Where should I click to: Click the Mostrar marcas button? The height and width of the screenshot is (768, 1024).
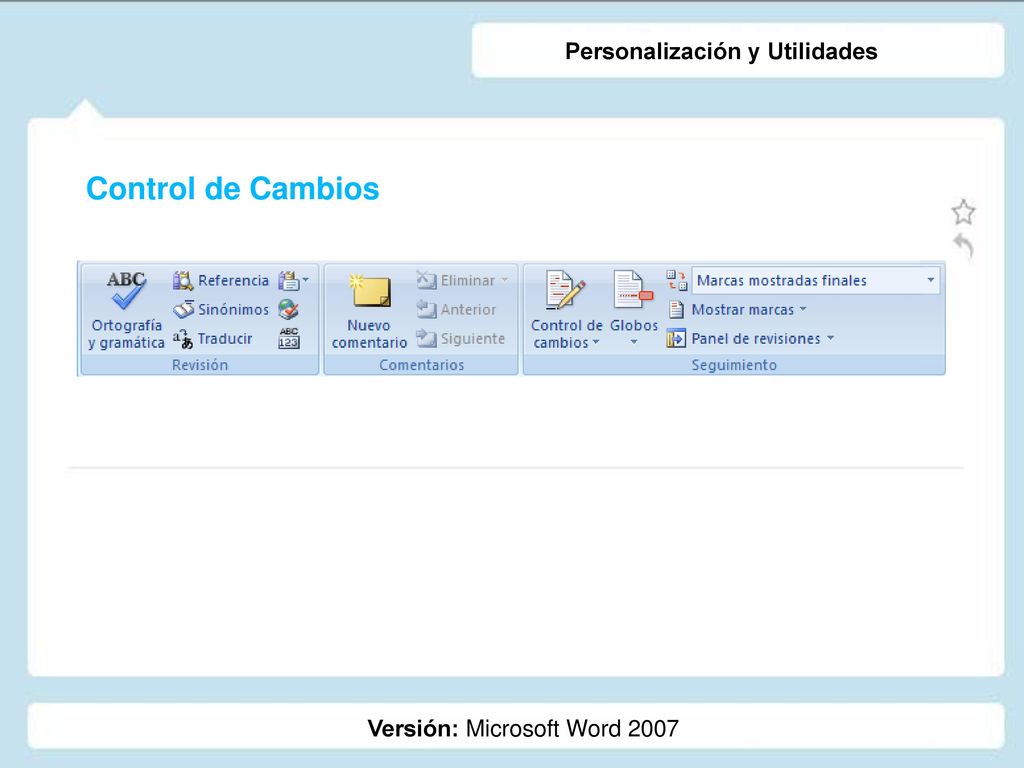coord(731,310)
